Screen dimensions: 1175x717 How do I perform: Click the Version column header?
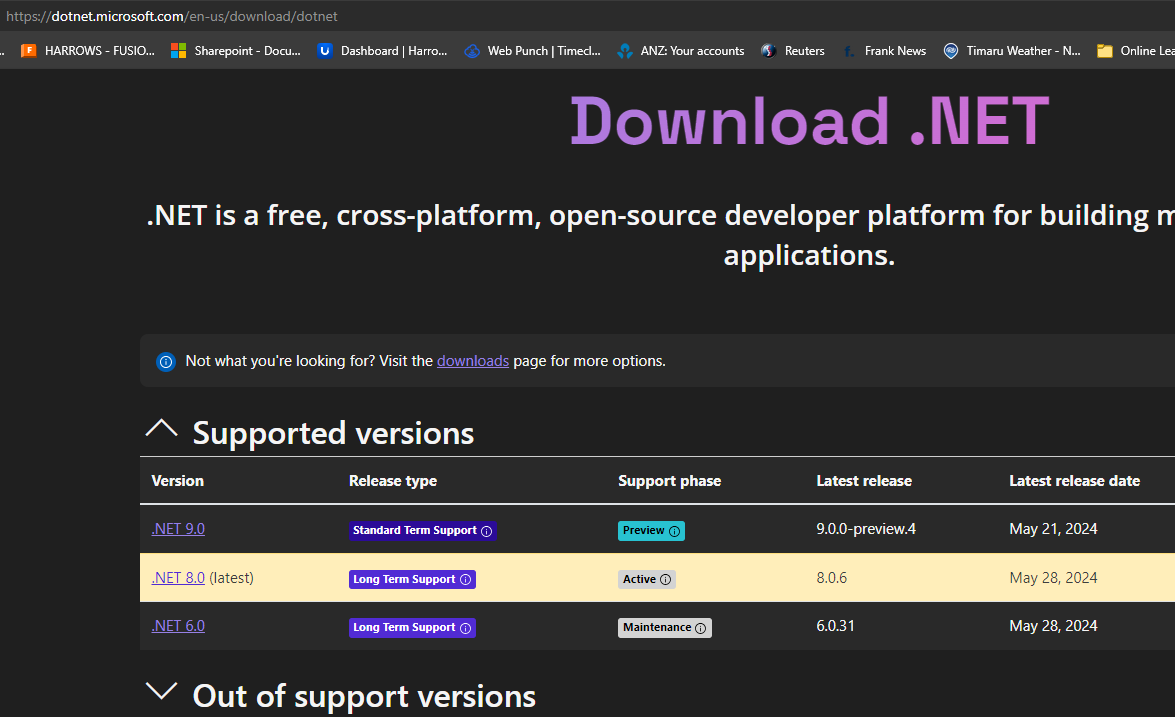coord(178,481)
